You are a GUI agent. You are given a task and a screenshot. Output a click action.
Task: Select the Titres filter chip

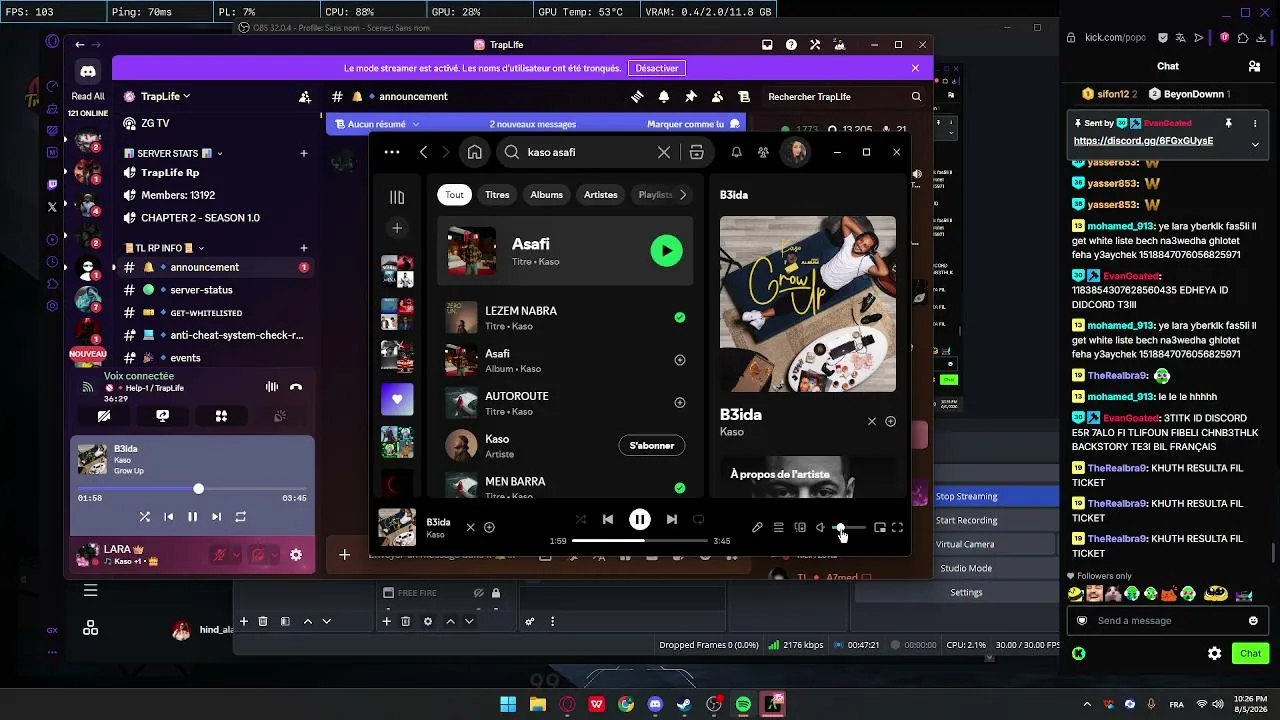point(497,195)
